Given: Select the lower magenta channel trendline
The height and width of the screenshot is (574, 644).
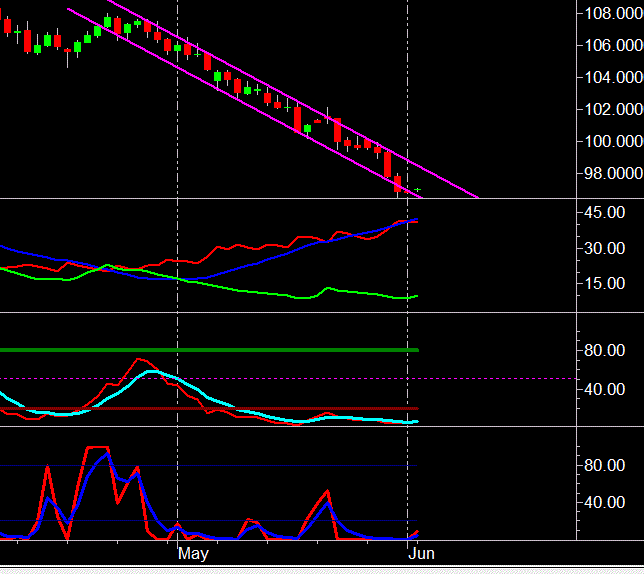Looking at the screenshot, I should tap(246, 103).
